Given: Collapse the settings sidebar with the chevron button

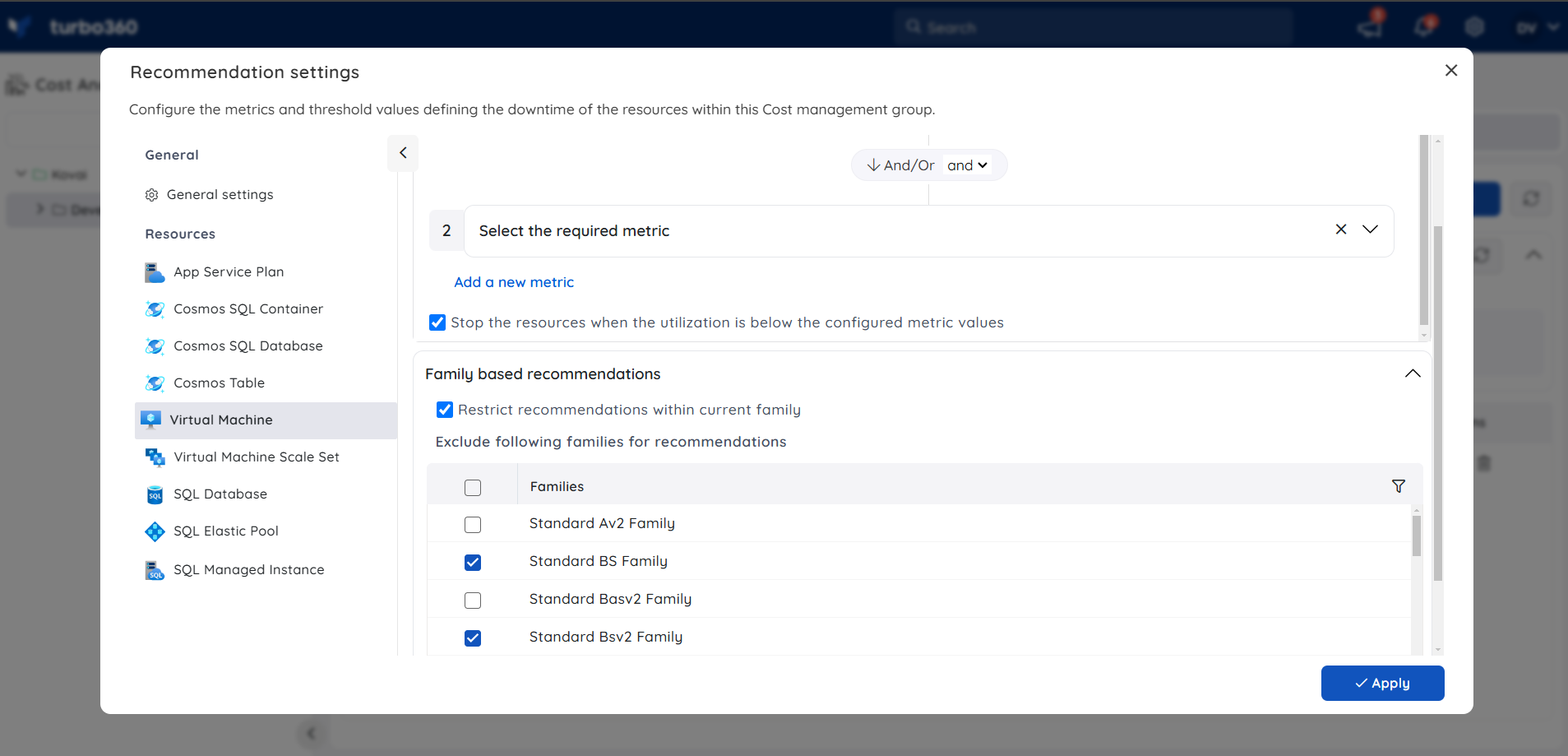Looking at the screenshot, I should click(403, 153).
